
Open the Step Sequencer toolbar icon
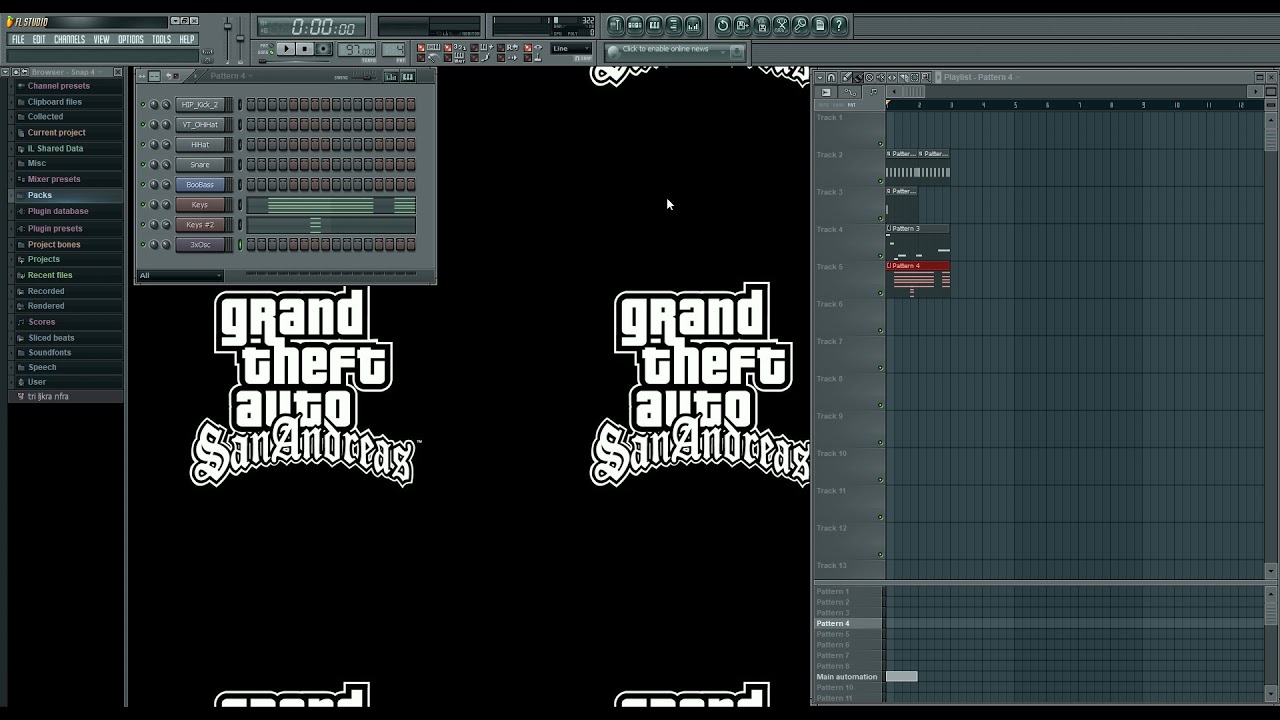pos(635,25)
